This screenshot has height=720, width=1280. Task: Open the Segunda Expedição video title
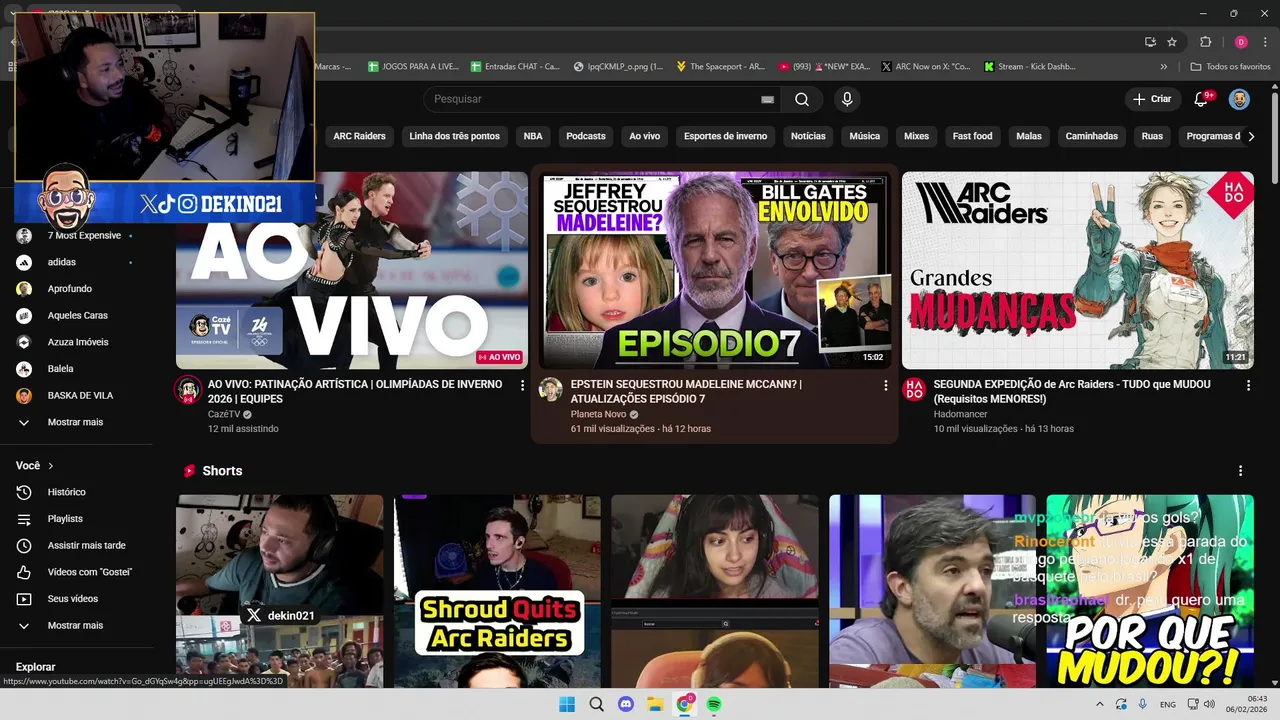1072,391
